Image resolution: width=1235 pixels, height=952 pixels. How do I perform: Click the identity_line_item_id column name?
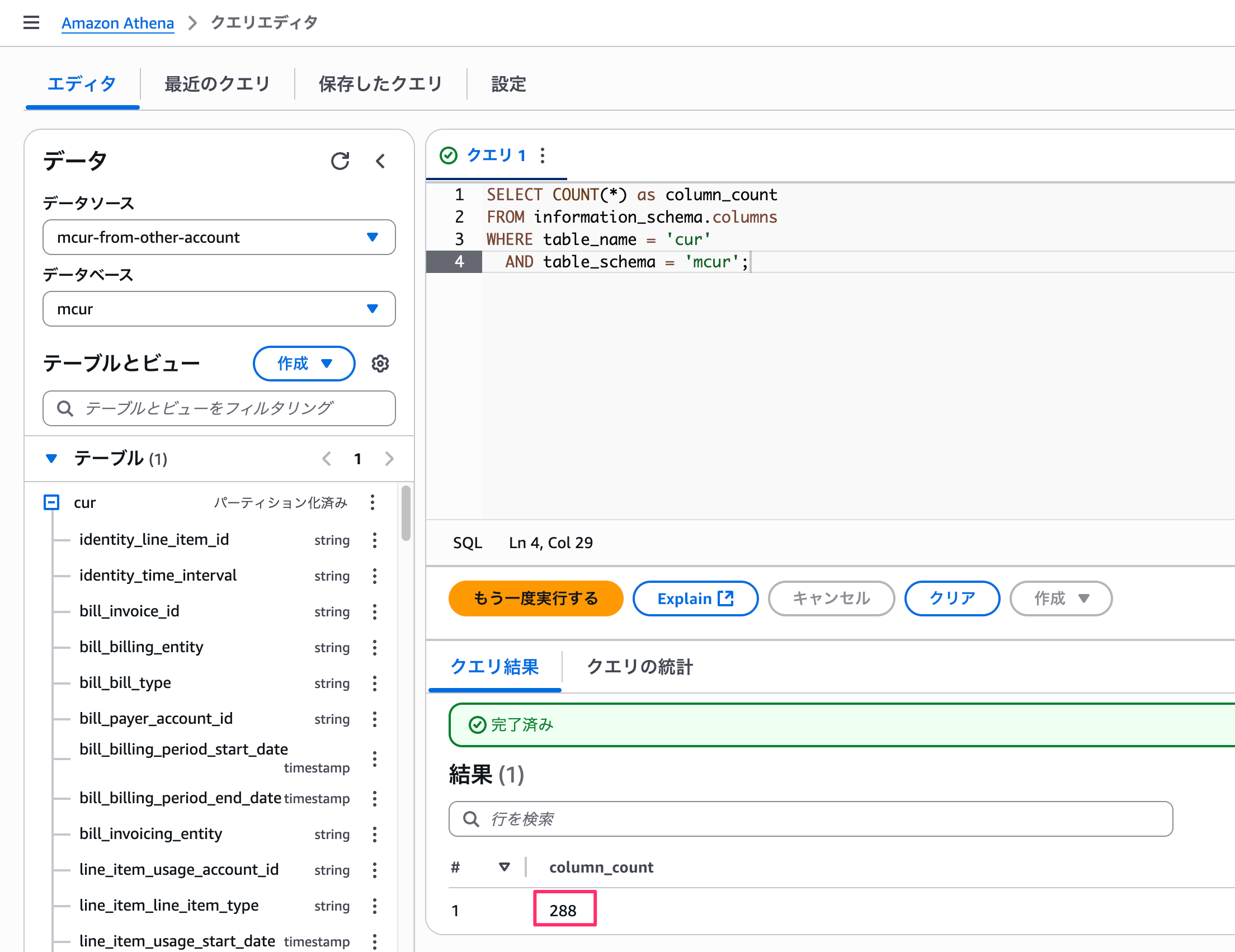154,540
